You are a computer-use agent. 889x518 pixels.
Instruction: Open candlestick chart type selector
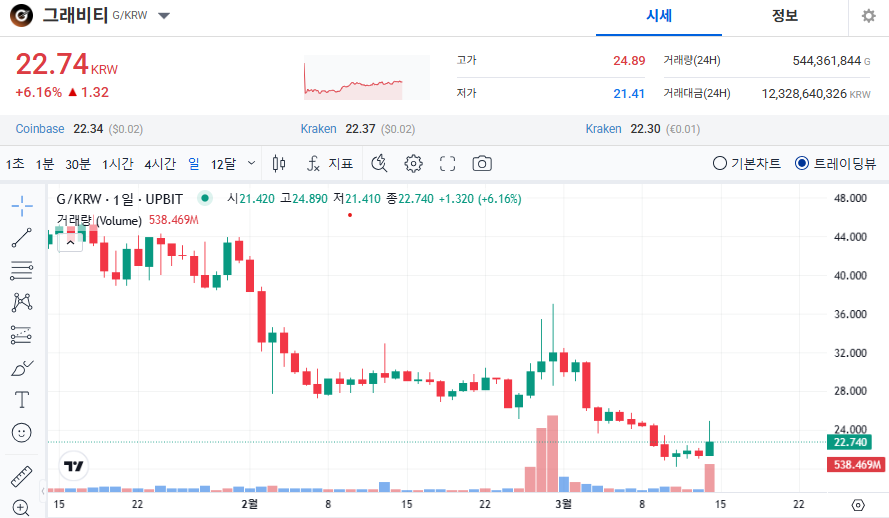click(278, 164)
